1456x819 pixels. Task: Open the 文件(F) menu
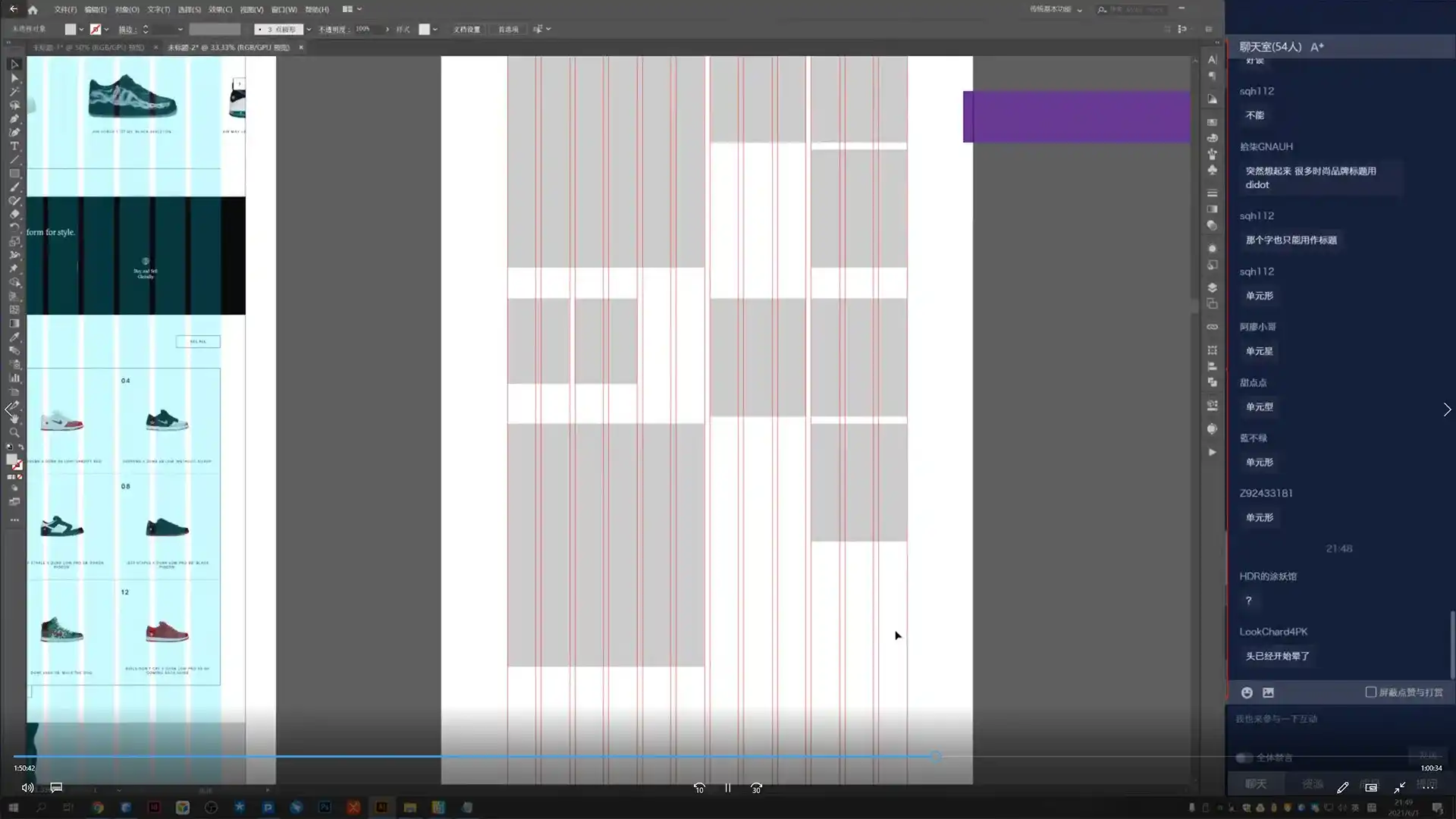tap(65, 10)
